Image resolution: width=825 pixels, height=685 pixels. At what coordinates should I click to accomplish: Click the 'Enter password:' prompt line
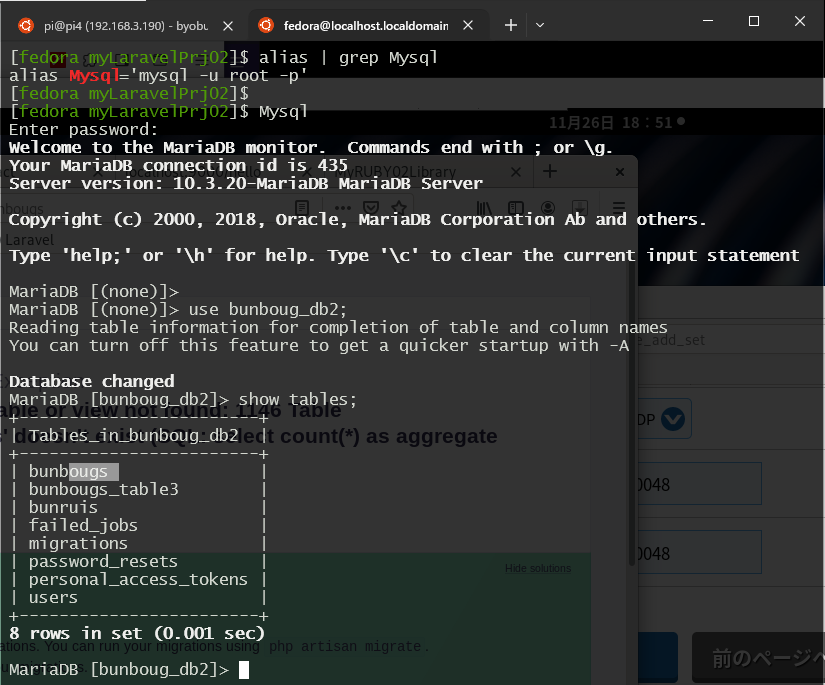coord(83,129)
